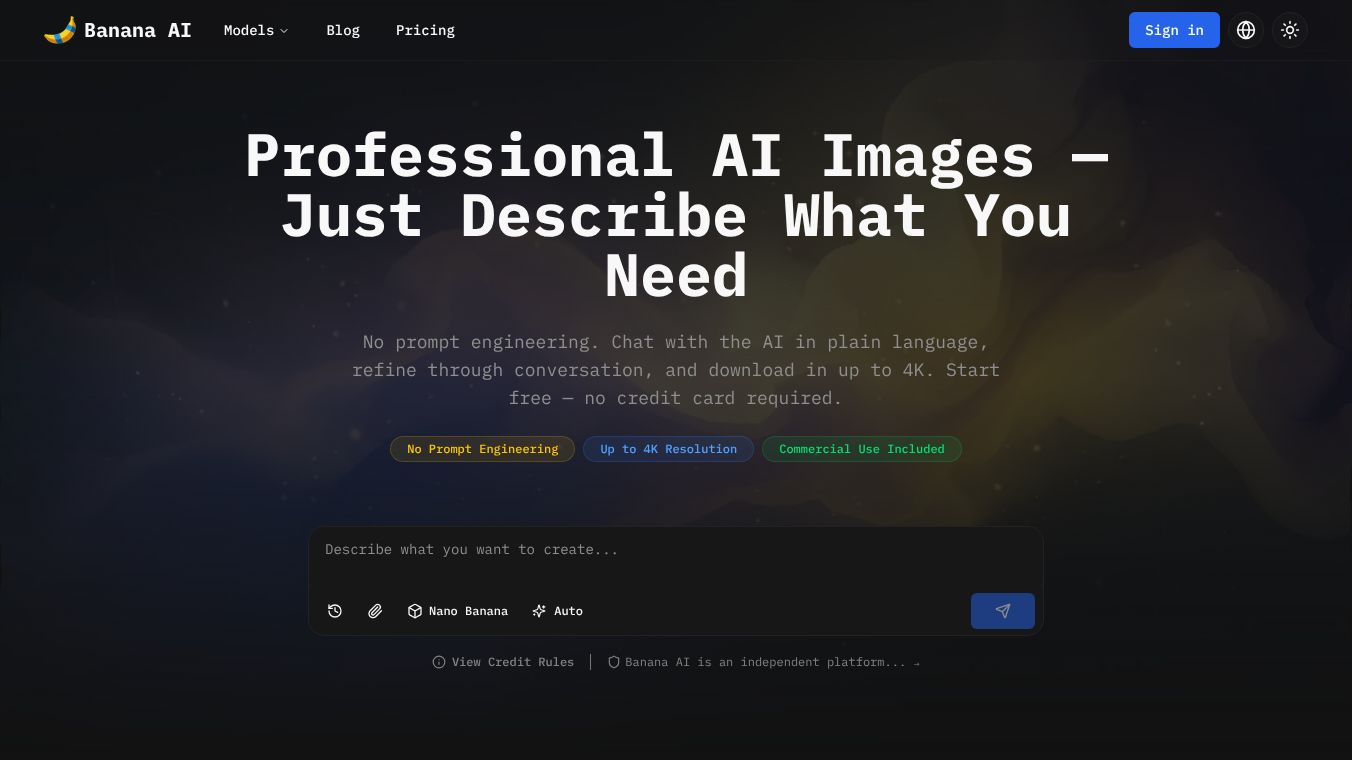Click the cube icon beside Nano Banana
Image resolution: width=1352 pixels, height=760 pixels.
point(415,611)
